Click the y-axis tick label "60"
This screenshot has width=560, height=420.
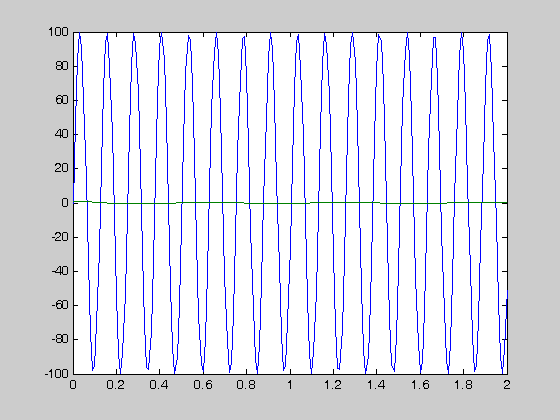click(62, 100)
